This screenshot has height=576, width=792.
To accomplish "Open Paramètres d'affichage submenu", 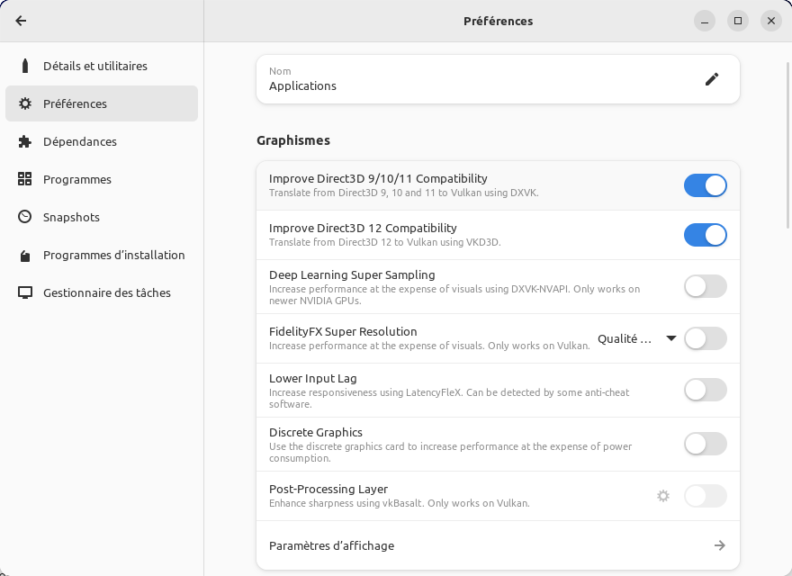I will tap(497, 546).
